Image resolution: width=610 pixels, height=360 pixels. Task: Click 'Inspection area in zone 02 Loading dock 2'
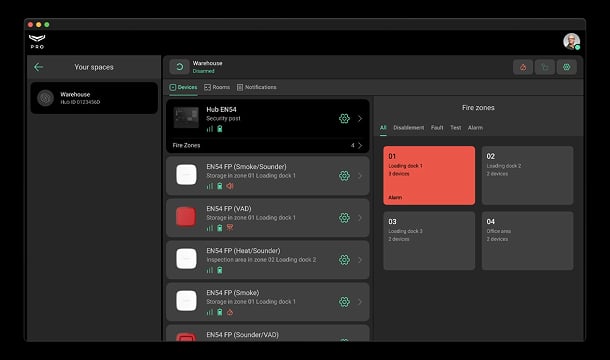point(261,260)
